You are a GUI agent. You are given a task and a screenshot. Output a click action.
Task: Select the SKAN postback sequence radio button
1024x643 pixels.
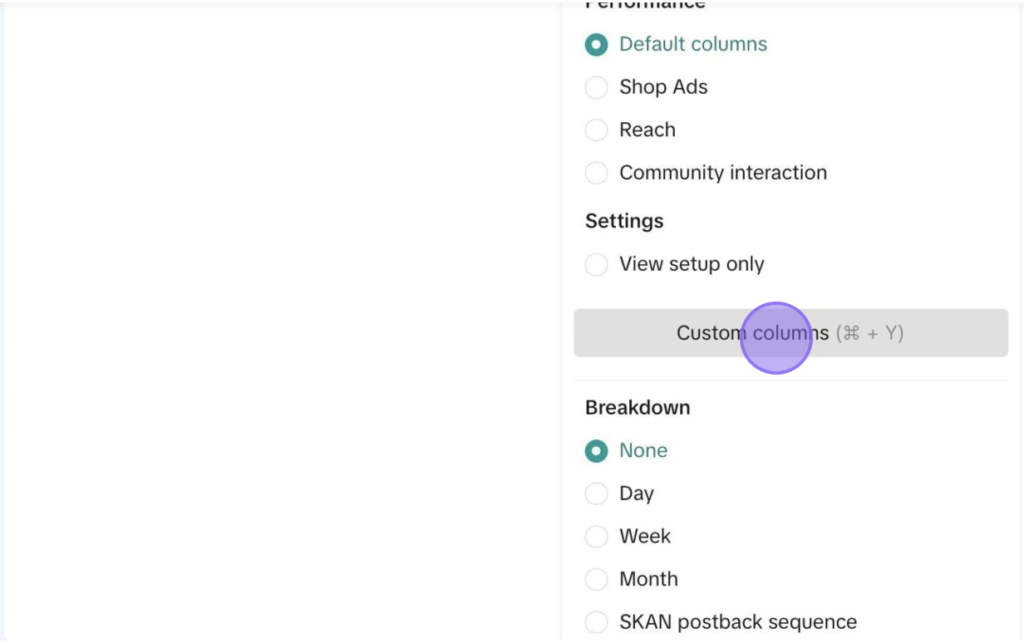click(x=596, y=622)
